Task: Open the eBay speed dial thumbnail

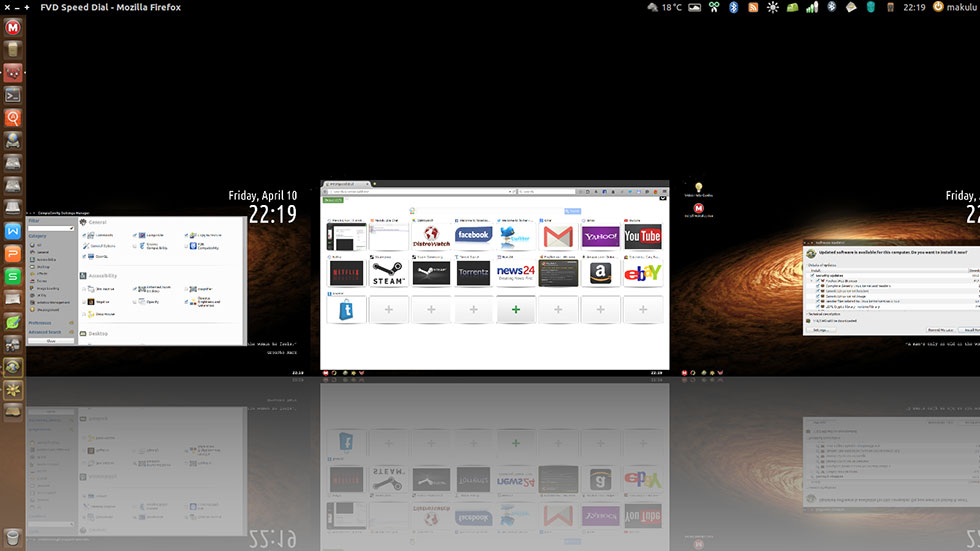Action: pyautogui.click(x=642, y=273)
